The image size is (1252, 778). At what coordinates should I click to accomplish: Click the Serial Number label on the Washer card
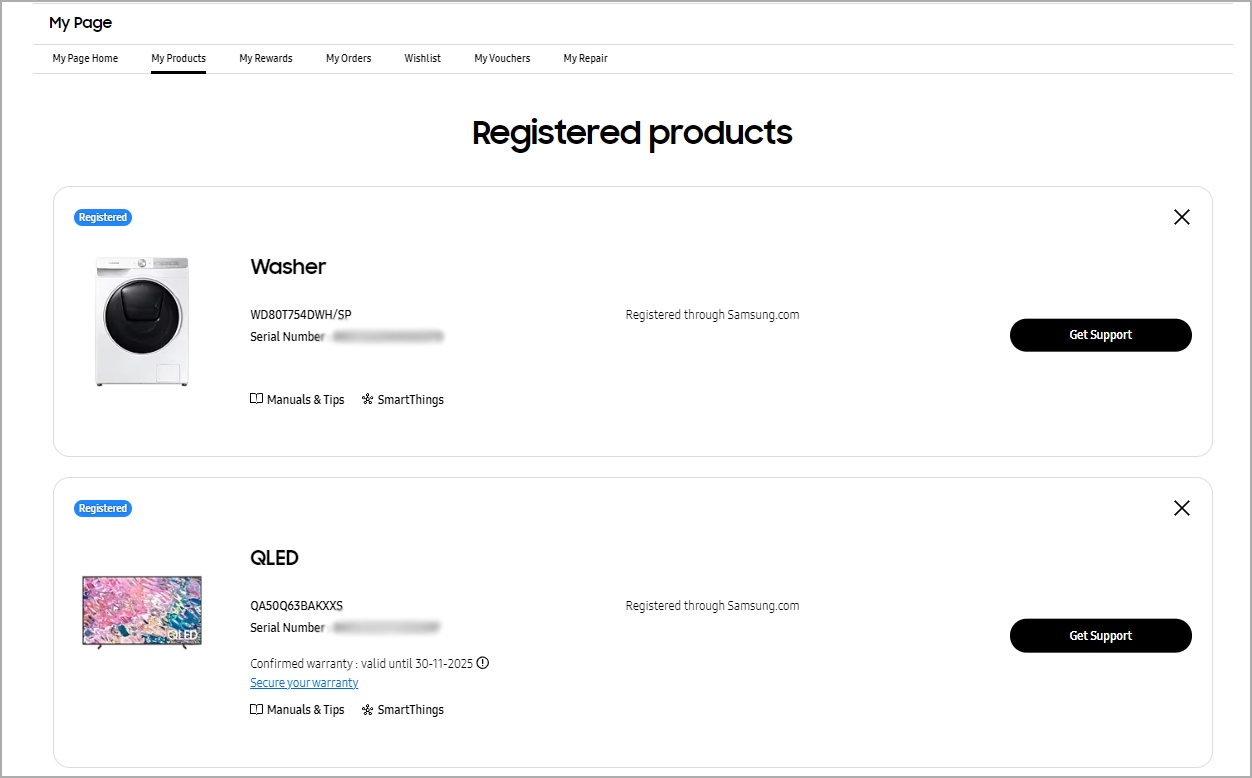(x=287, y=337)
